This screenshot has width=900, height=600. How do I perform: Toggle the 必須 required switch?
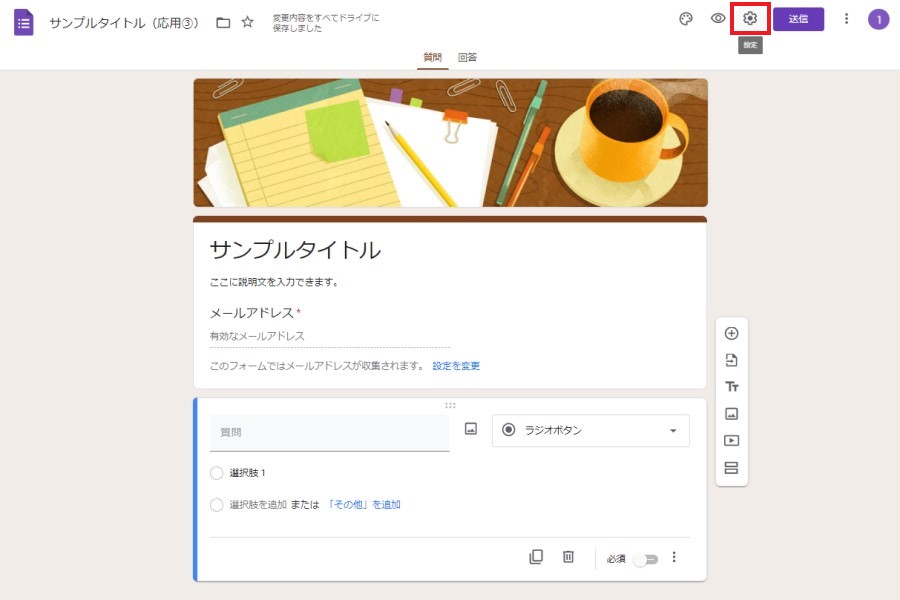pyautogui.click(x=646, y=558)
